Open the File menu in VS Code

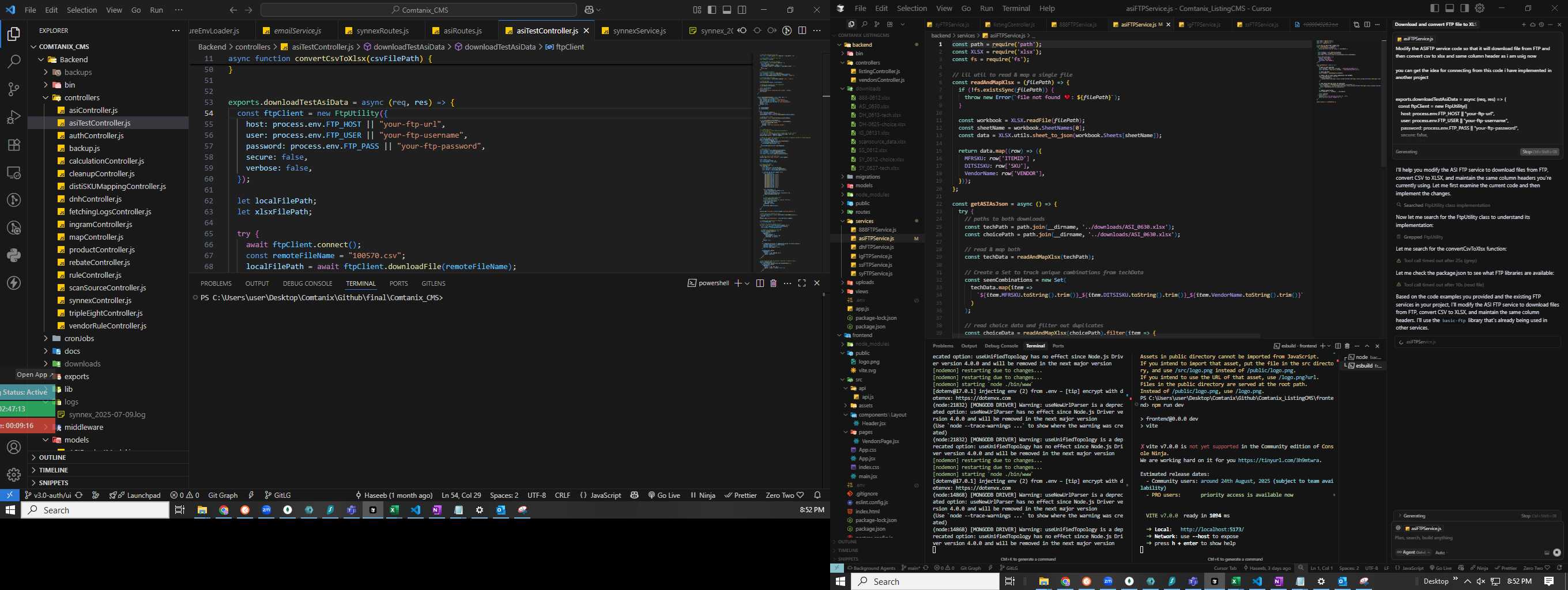pos(31,10)
